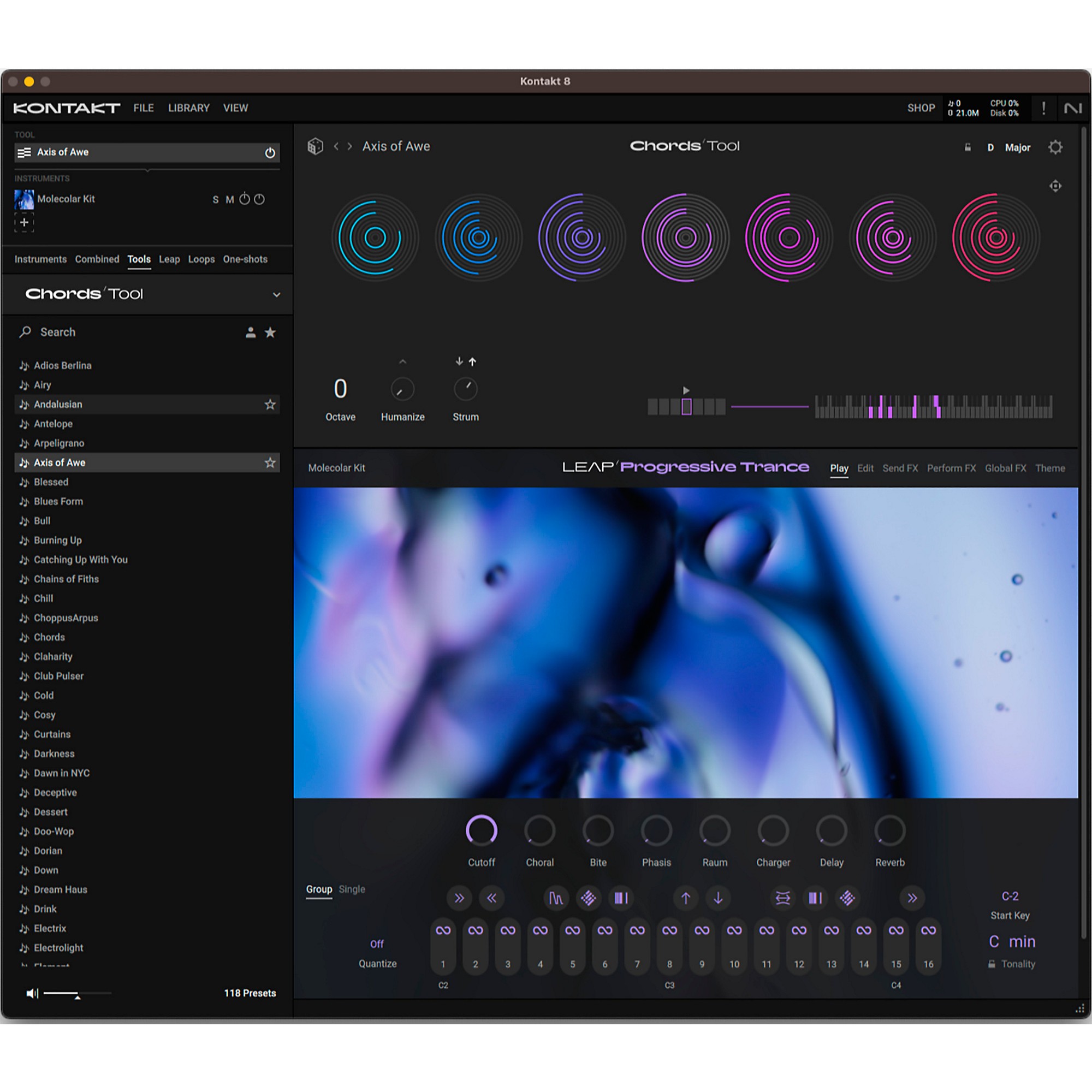Favorite the Andalusian preset star
The height and width of the screenshot is (1092, 1092).
tap(270, 404)
